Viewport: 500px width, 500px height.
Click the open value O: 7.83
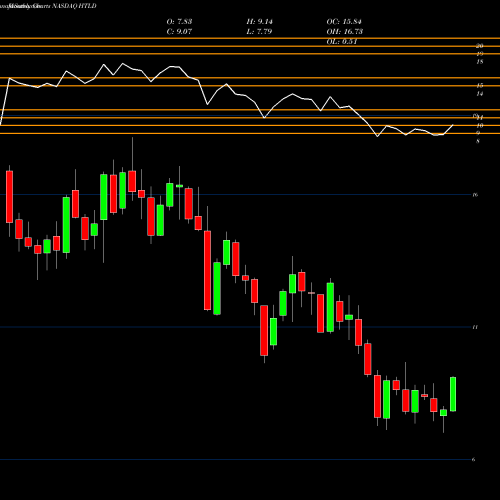179,22
